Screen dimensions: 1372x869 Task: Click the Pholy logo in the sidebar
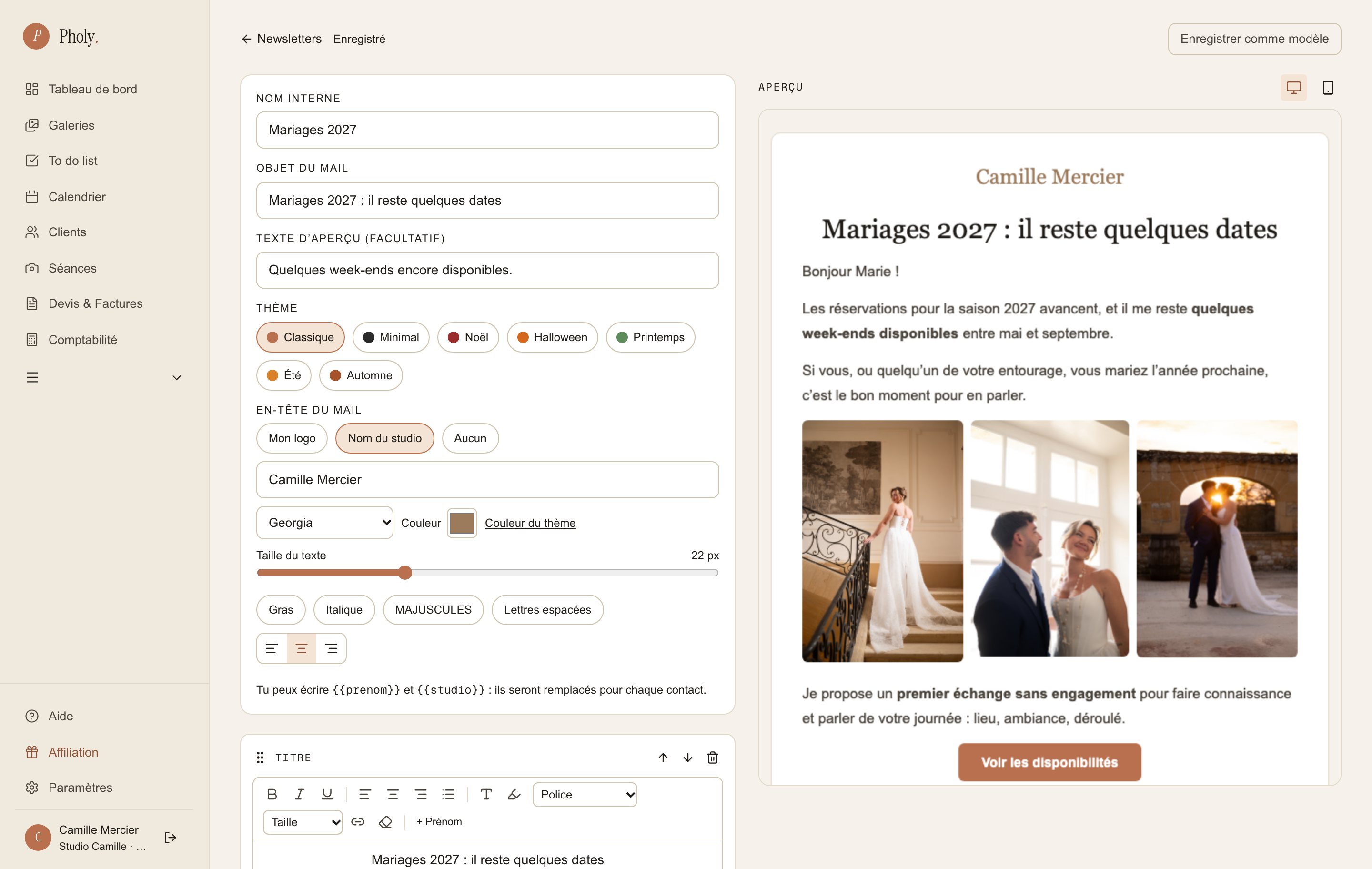(61, 37)
